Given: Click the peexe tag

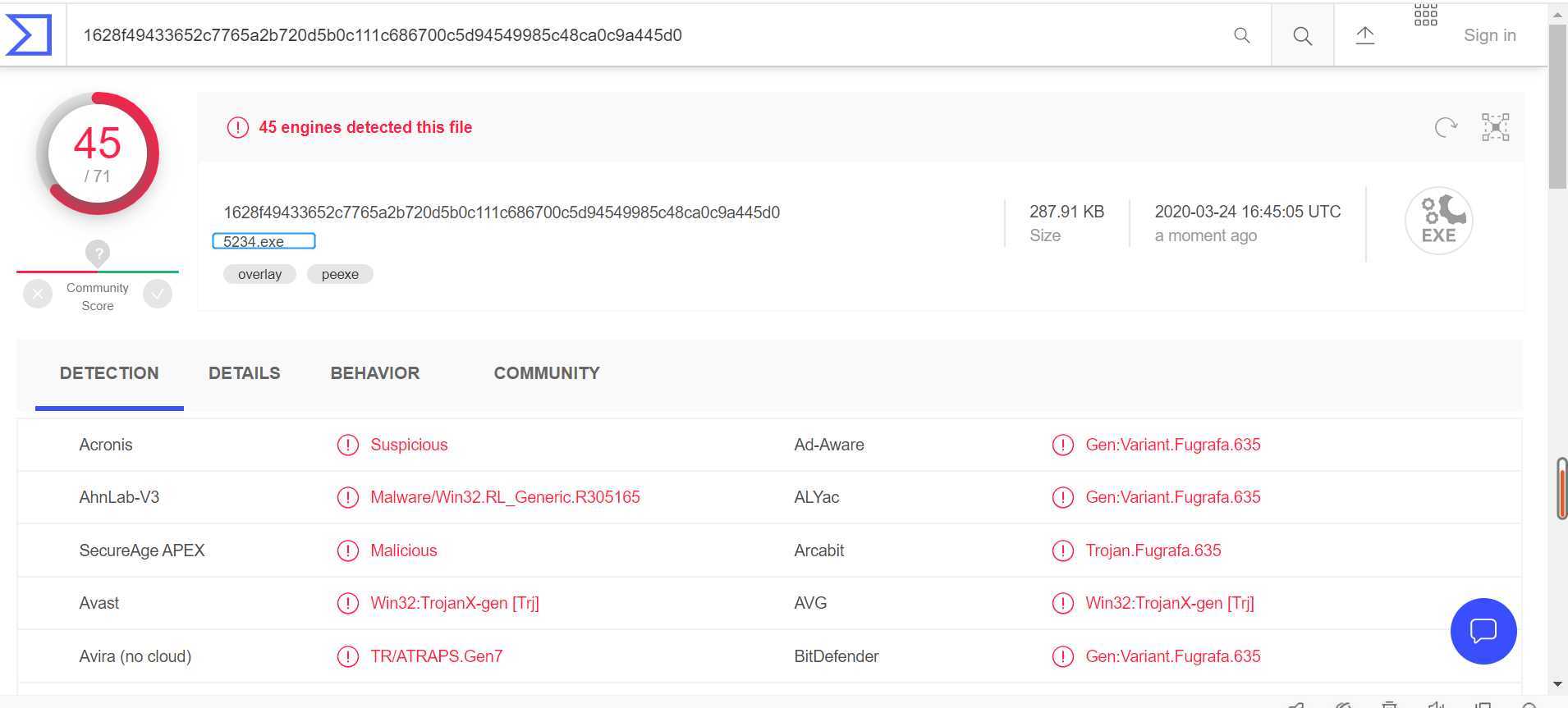Looking at the screenshot, I should tap(340, 274).
